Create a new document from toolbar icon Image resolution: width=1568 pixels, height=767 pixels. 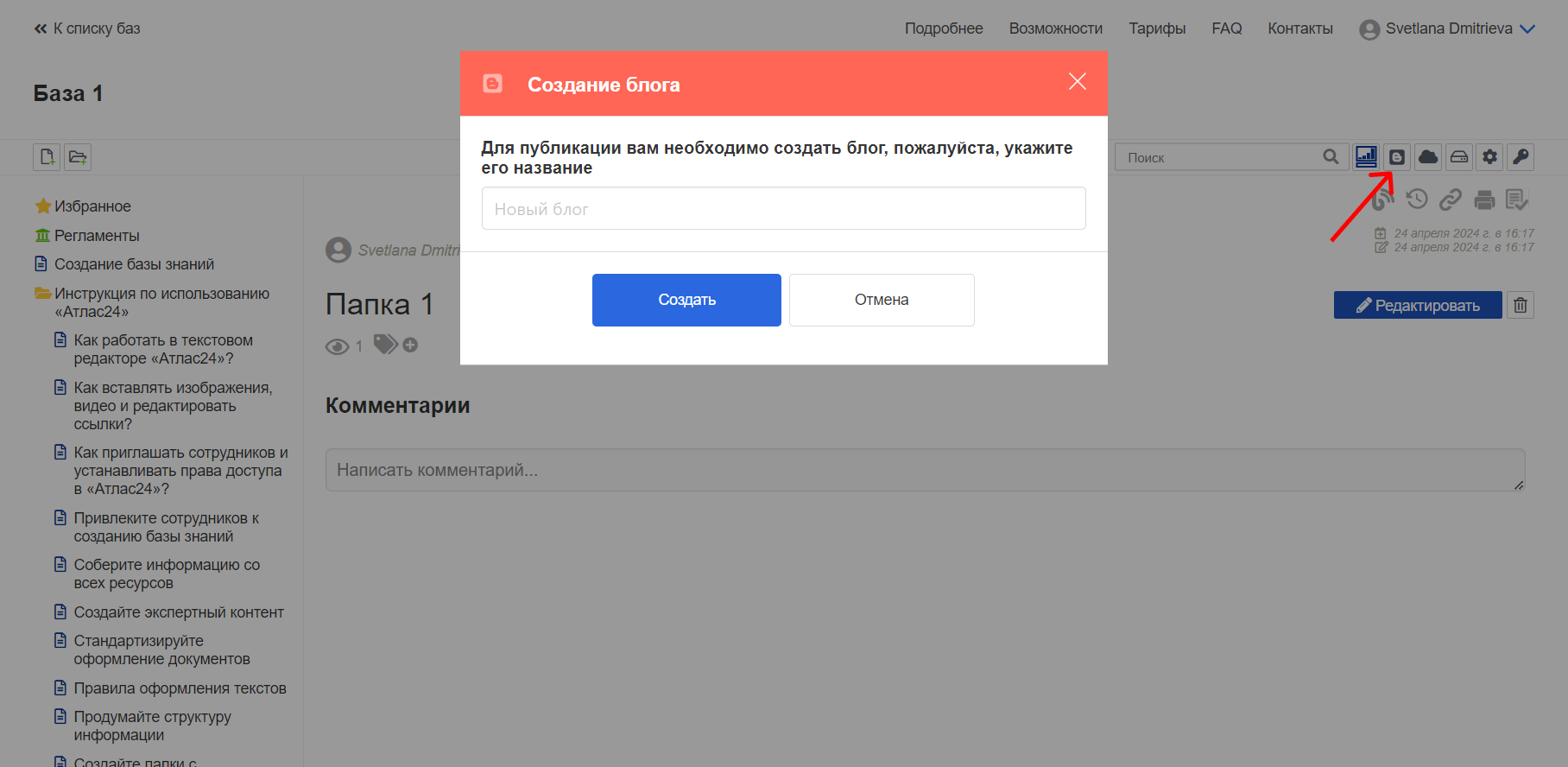tap(47, 157)
